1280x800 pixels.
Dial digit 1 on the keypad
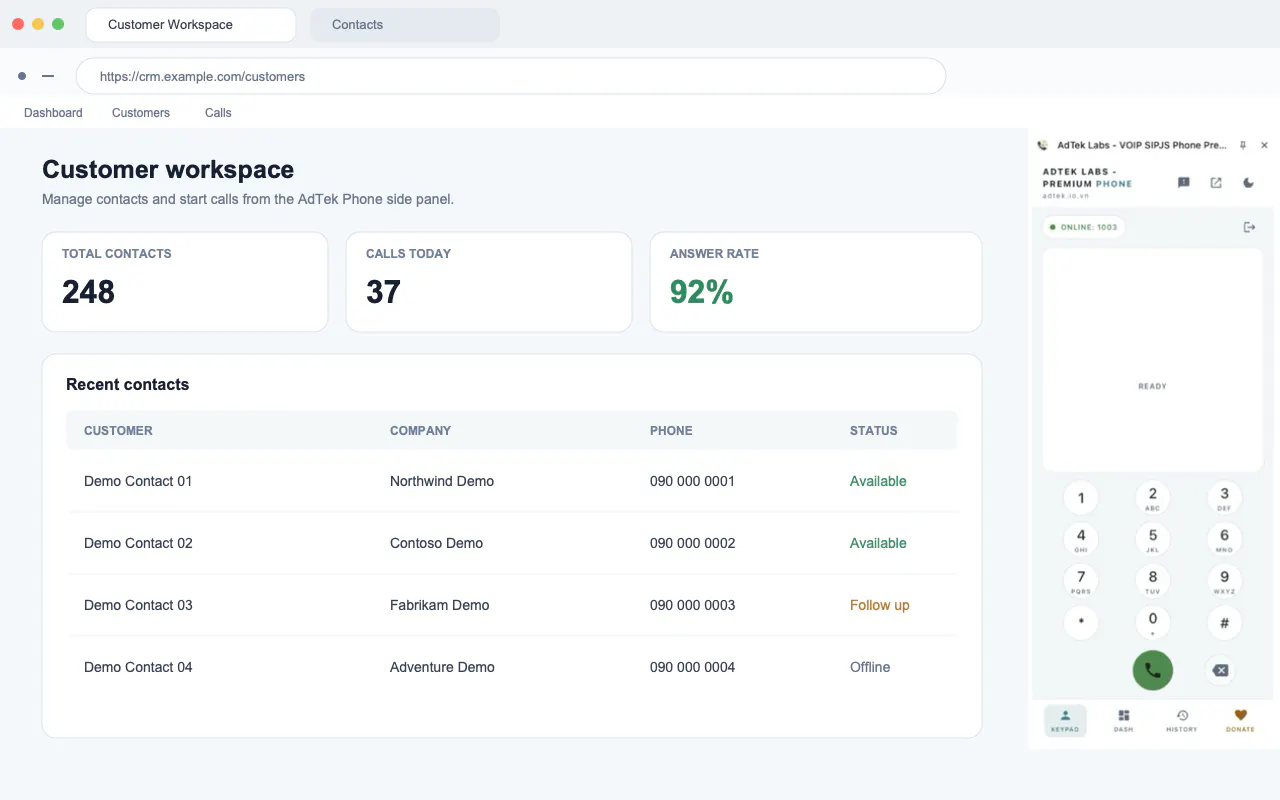tap(1081, 498)
